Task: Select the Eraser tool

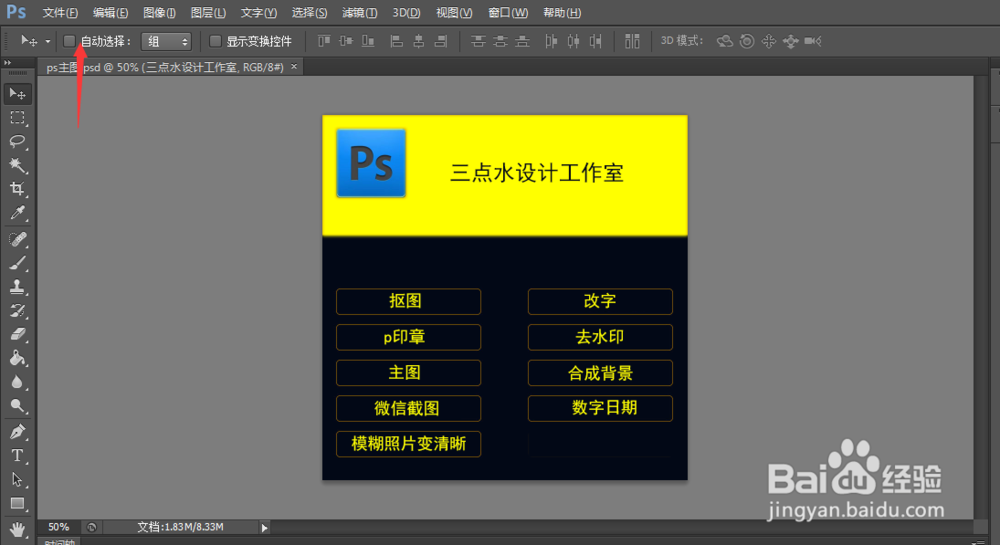Action: coord(17,334)
